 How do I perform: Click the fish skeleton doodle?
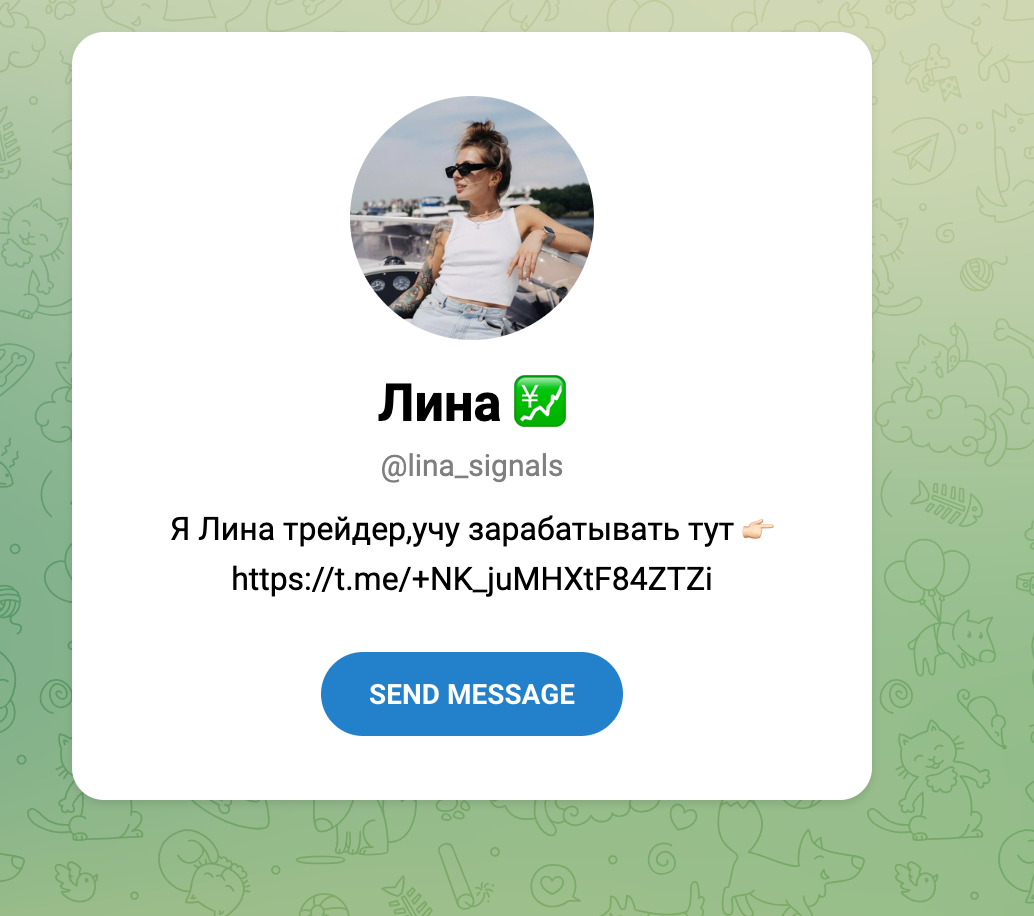946,503
